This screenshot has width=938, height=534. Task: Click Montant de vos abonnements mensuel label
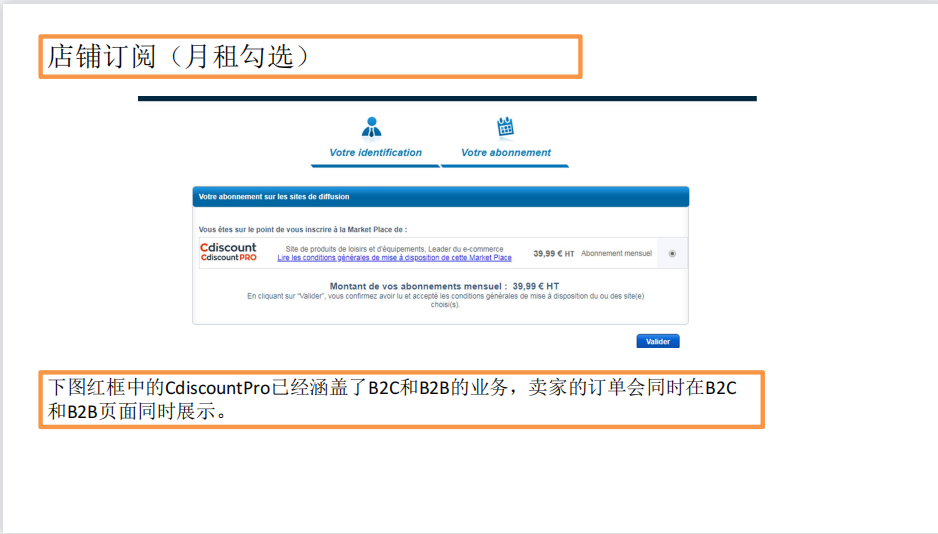coord(419,286)
